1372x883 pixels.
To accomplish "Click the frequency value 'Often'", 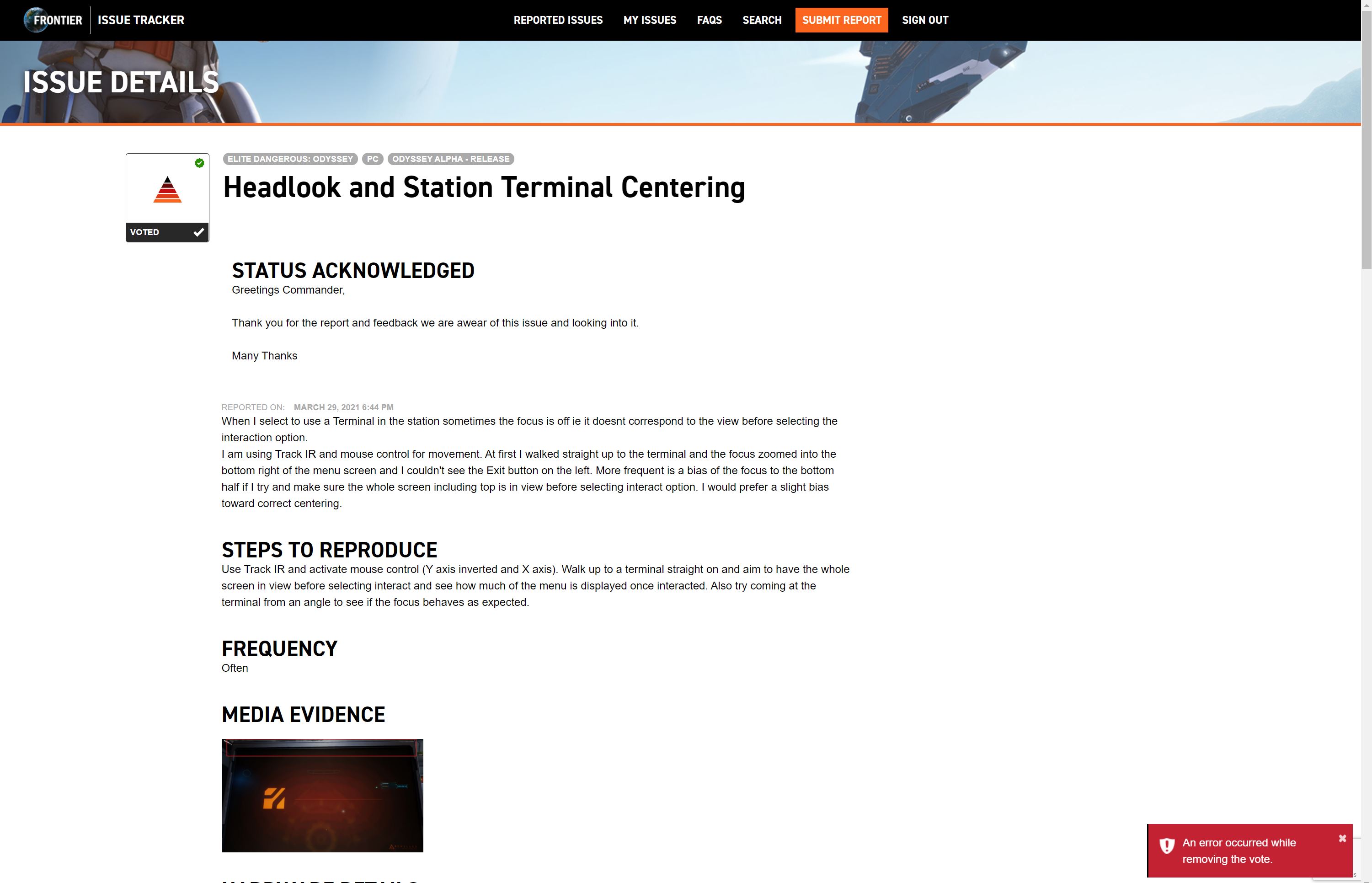I will (235, 668).
